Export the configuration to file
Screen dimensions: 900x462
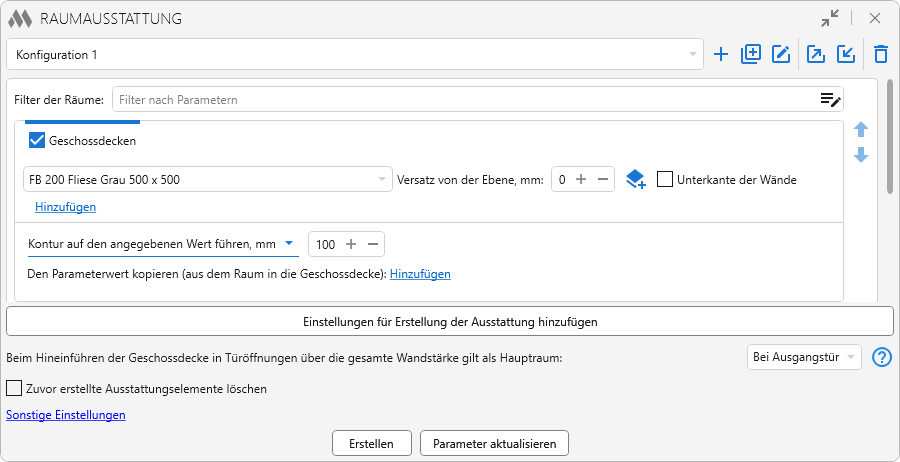(x=816, y=55)
